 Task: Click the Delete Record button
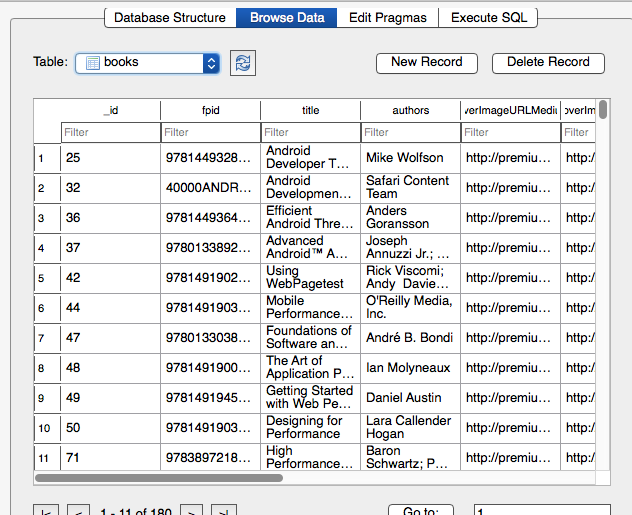pyautogui.click(x=548, y=63)
